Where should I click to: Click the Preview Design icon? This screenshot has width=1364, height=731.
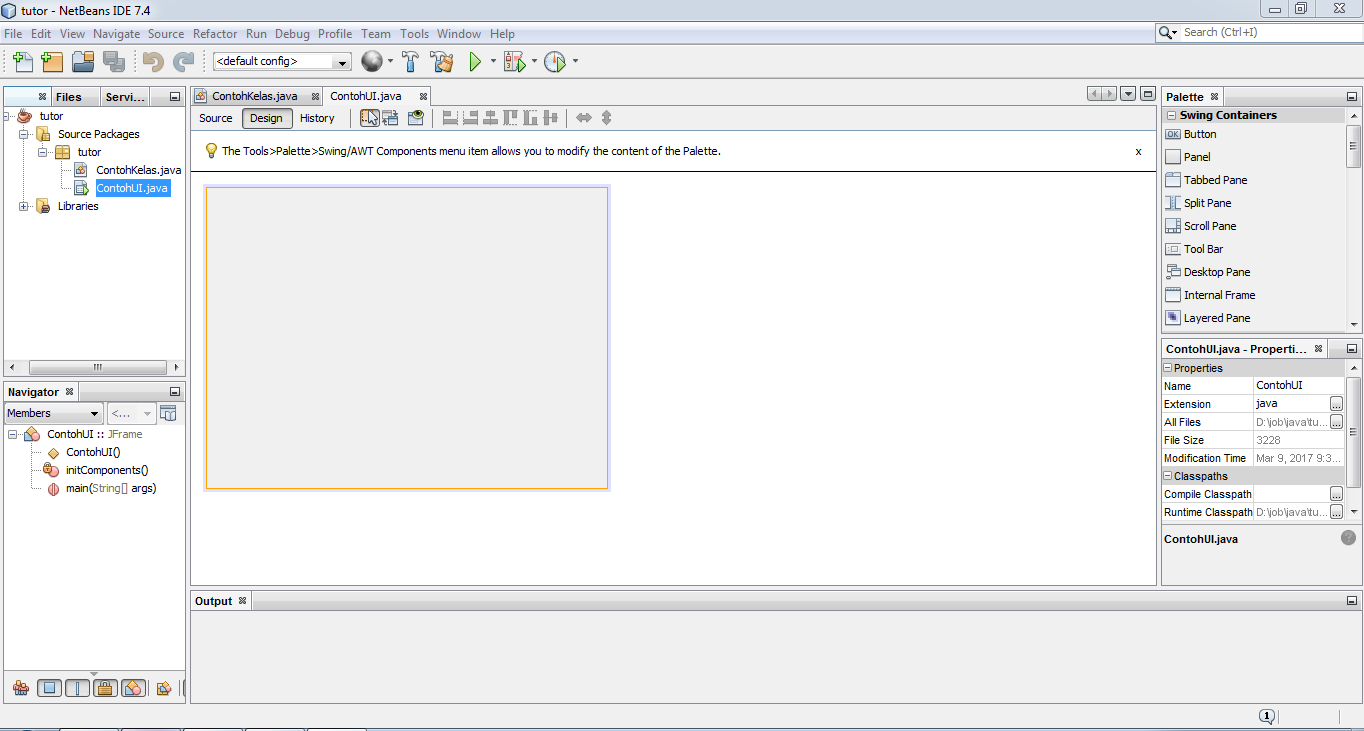(416, 117)
